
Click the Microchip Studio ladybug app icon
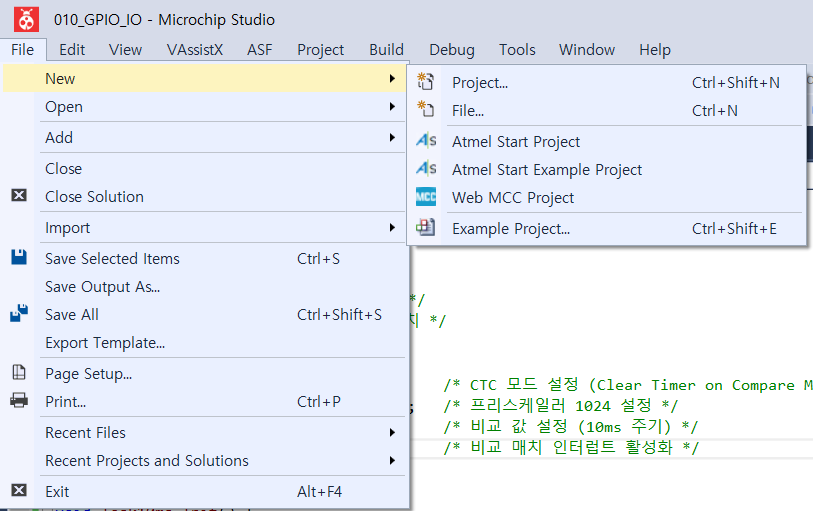point(26,20)
